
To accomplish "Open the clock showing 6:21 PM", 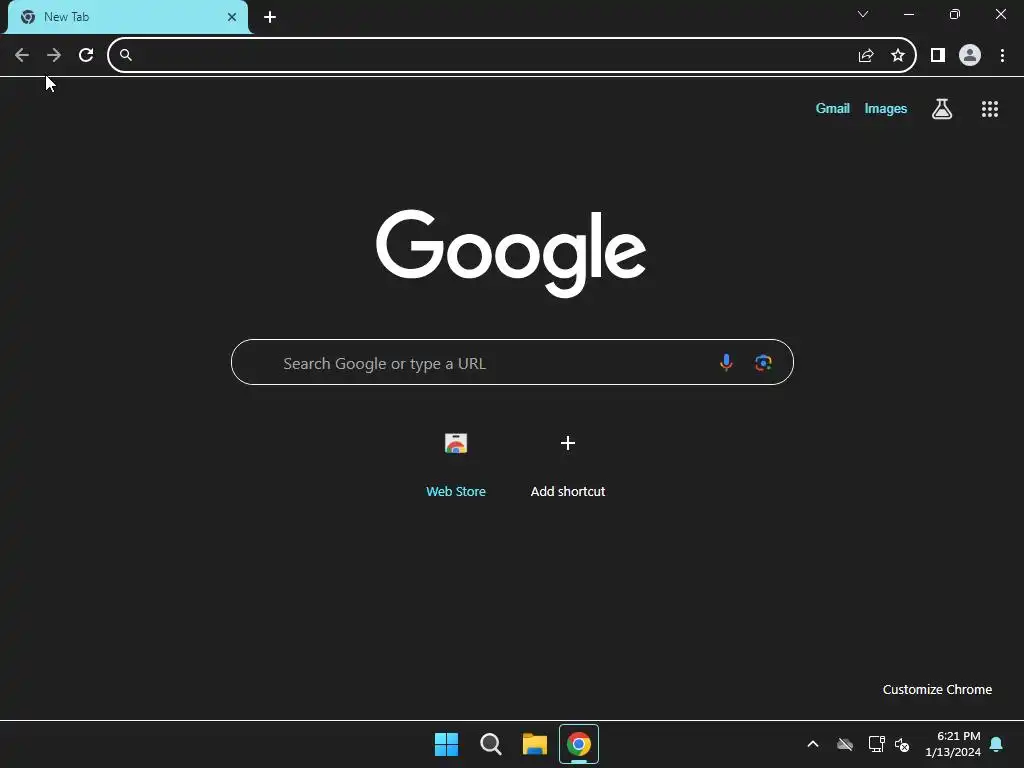I will click(x=953, y=744).
